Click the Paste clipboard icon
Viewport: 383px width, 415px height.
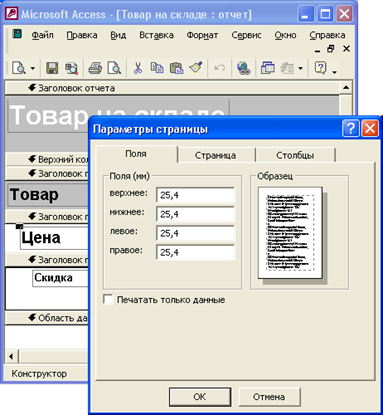(x=176, y=68)
